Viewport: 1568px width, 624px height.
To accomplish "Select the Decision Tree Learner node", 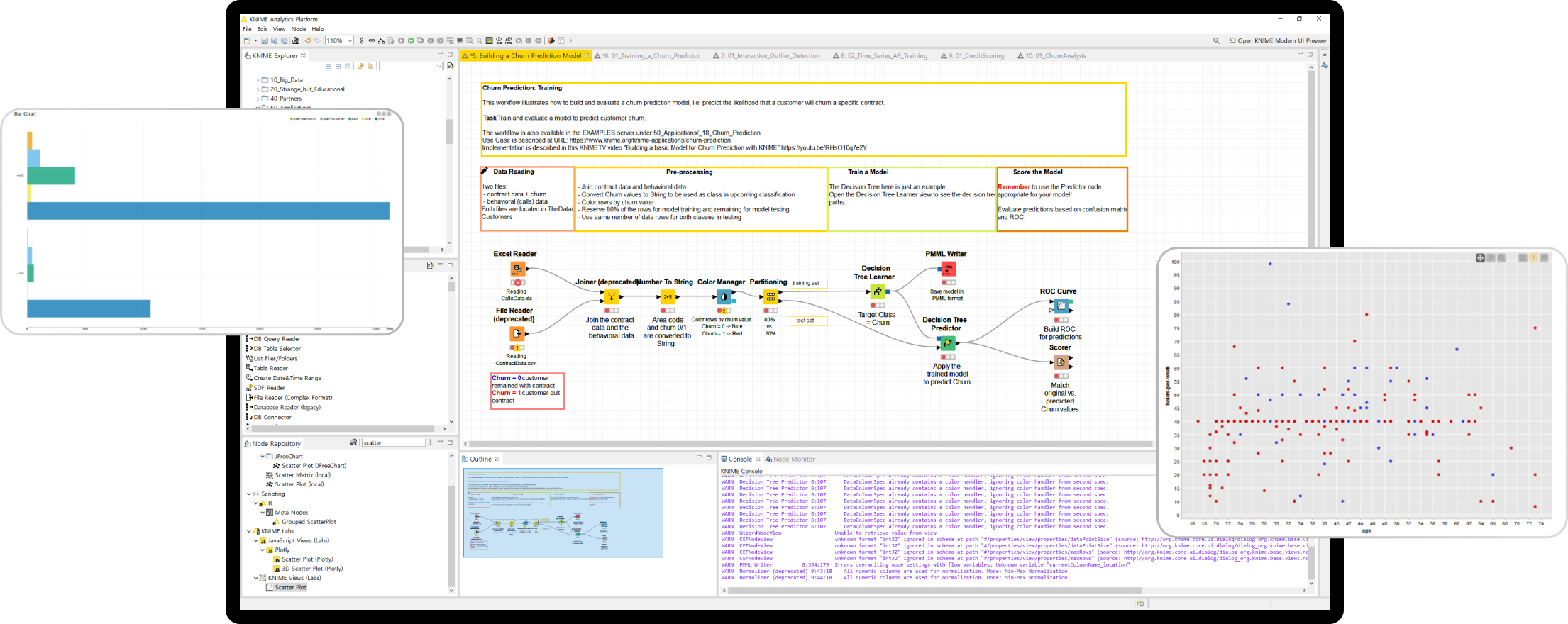I will 878,291.
